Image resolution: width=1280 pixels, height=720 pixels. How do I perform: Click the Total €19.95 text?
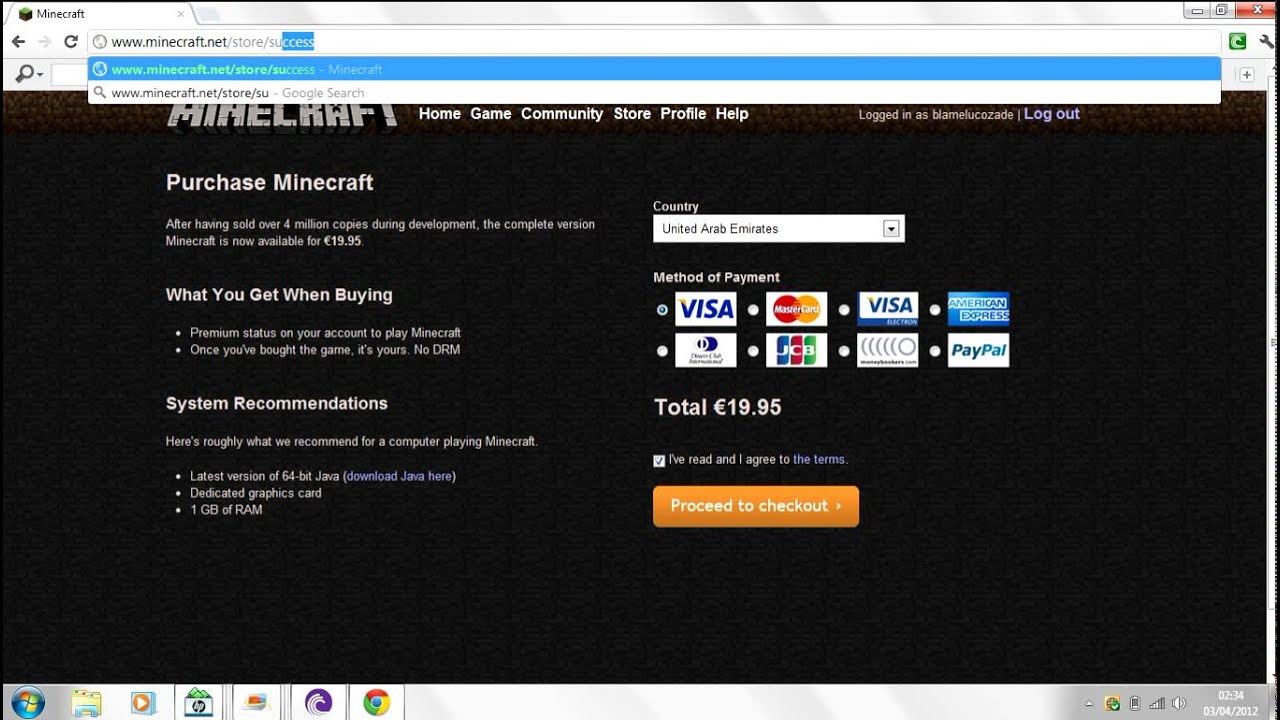(x=718, y=407)
